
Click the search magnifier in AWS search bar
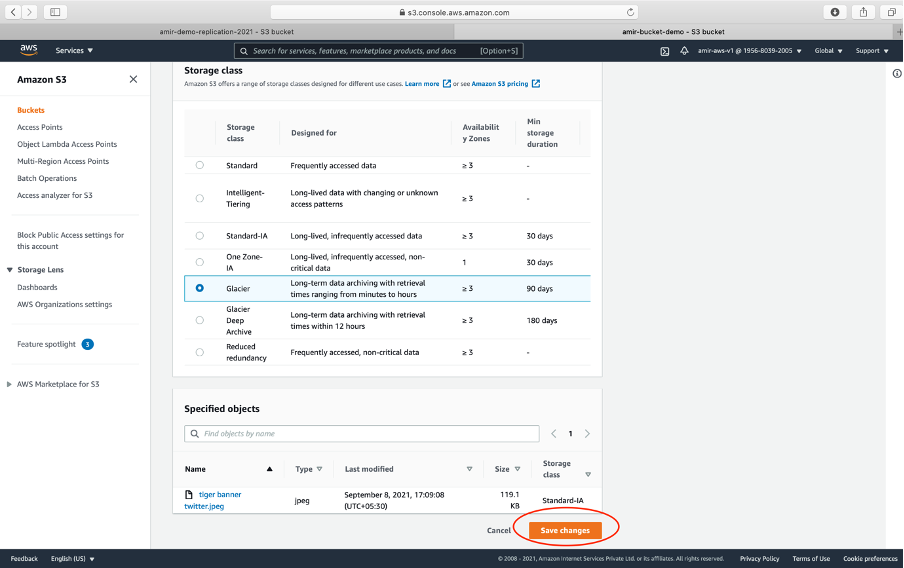[x=244, y=51]
